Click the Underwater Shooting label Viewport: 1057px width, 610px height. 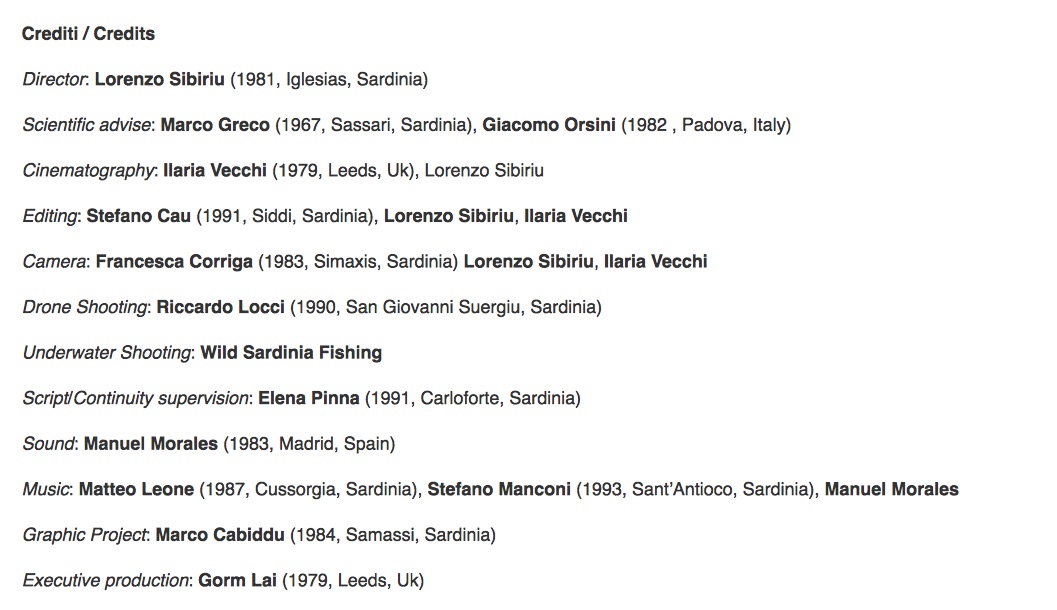107,353
